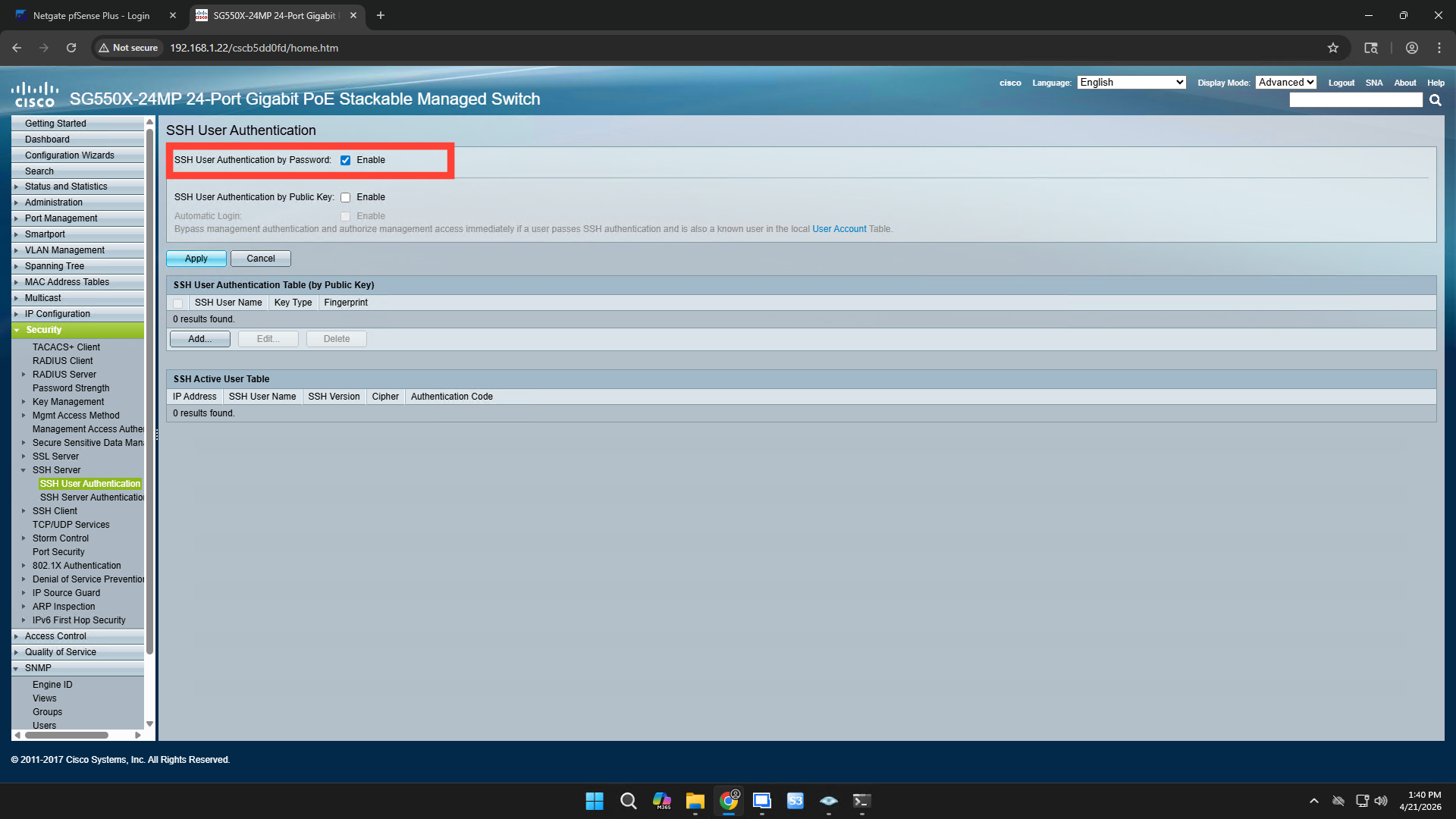Open the Display Mode dropdown

[x=1285, y=83]
